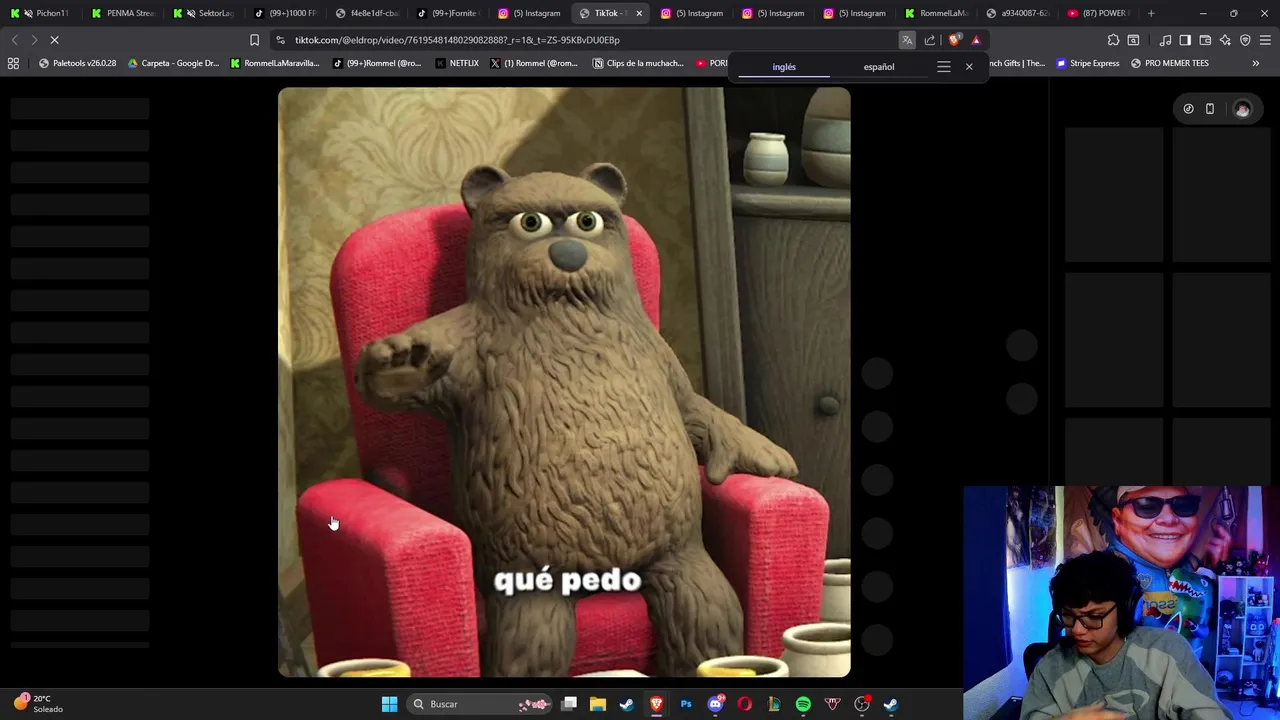Screen dimensions: 1280x720
Task: Bookmark this page using the bookmark icon
Action: coord(254,40)
